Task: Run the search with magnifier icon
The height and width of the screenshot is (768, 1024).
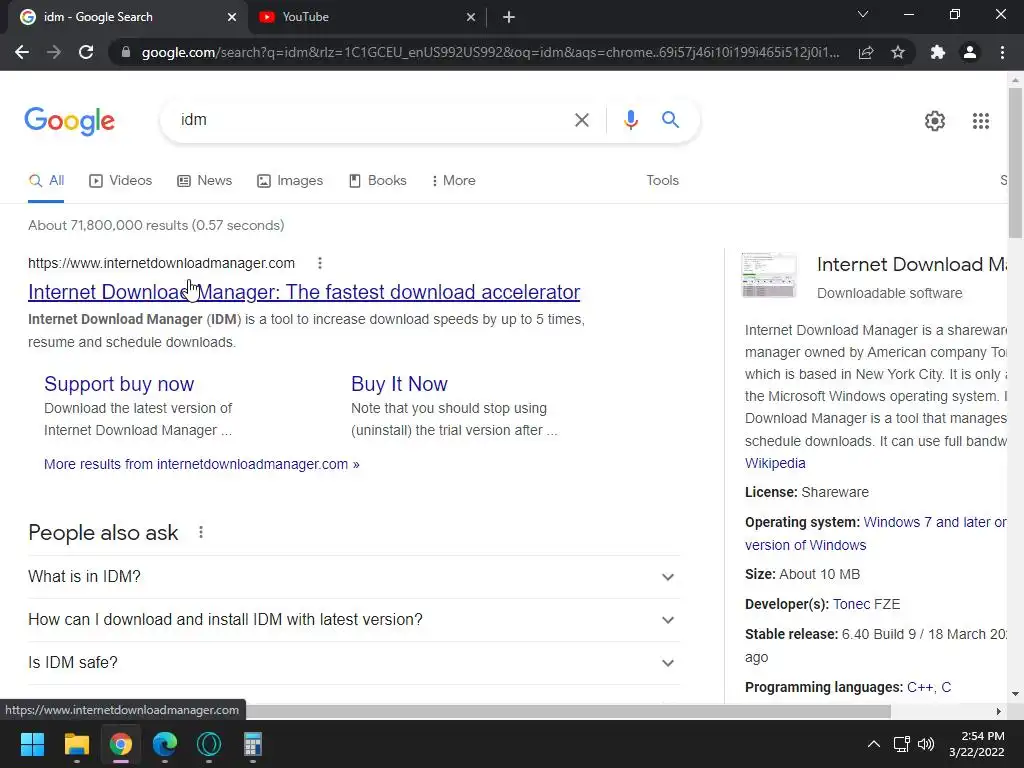Action: [x=670, y=120]
